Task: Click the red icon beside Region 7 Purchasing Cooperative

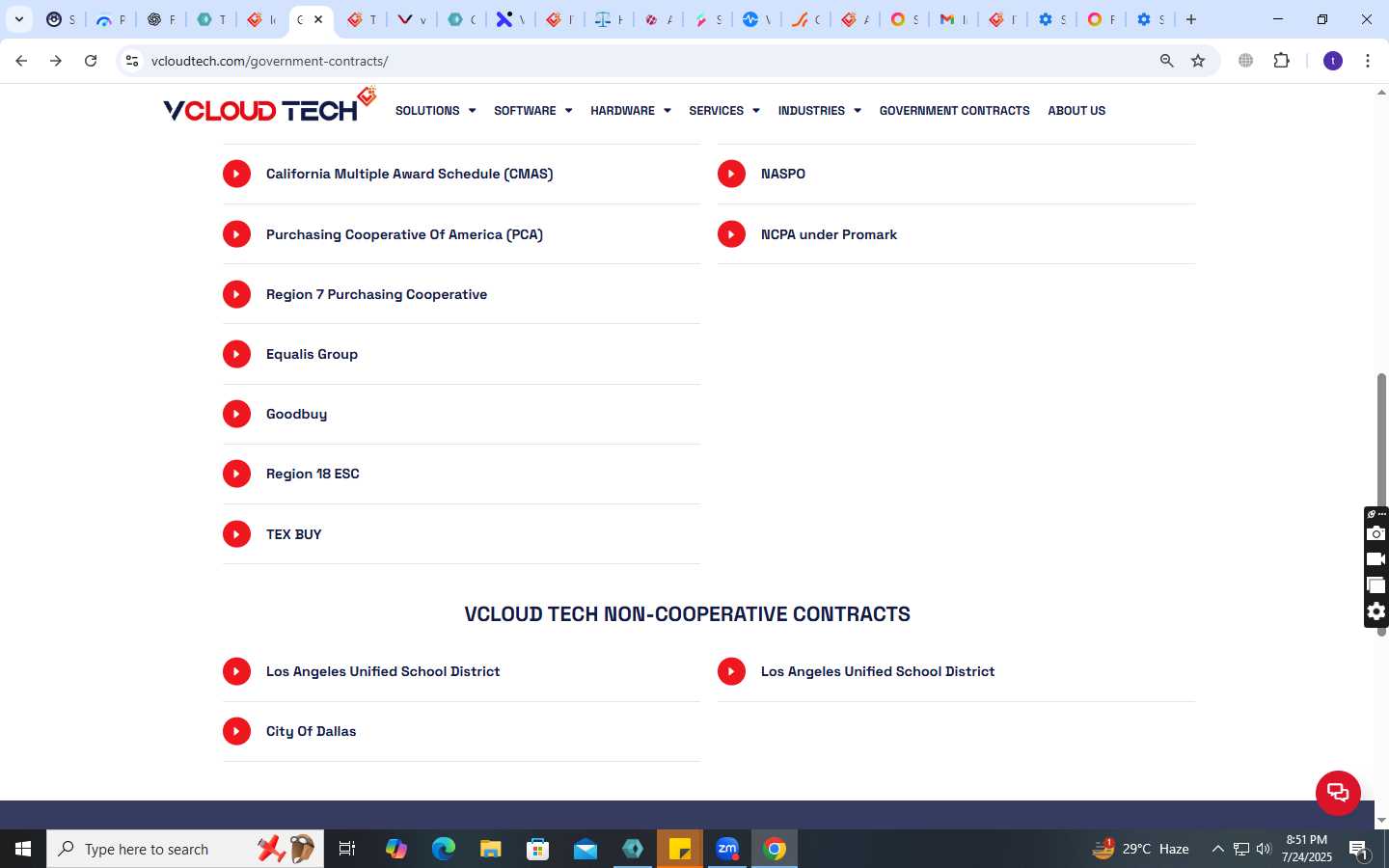Action: (236, 294)
